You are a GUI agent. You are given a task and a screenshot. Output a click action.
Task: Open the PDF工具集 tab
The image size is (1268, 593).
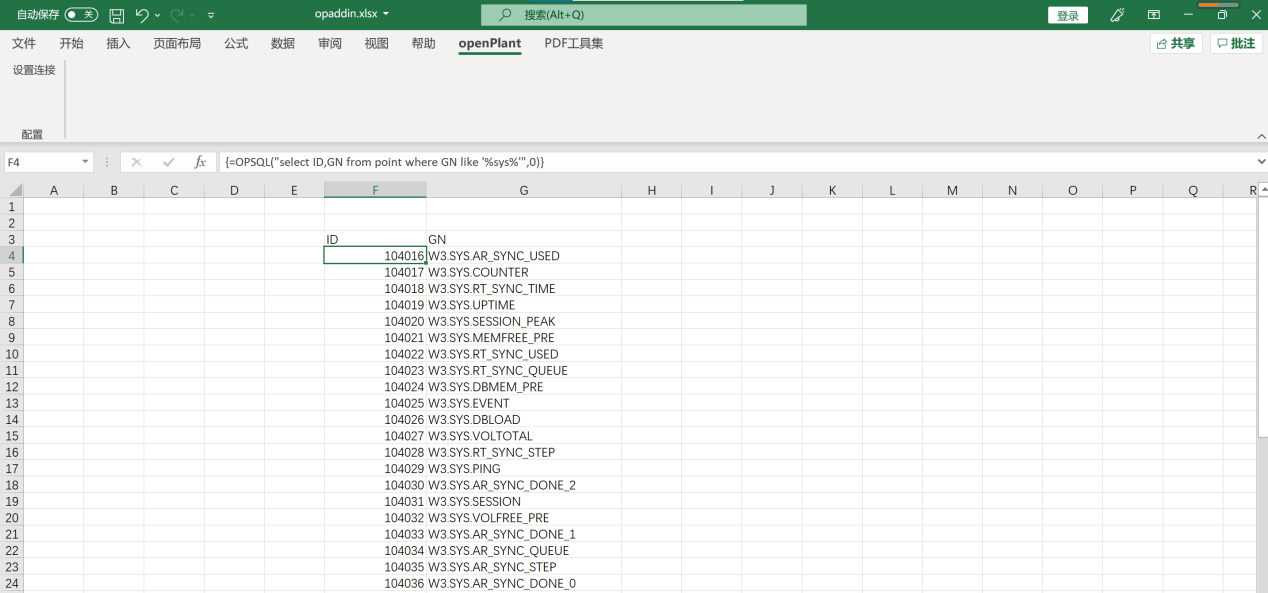pos(573,44)
